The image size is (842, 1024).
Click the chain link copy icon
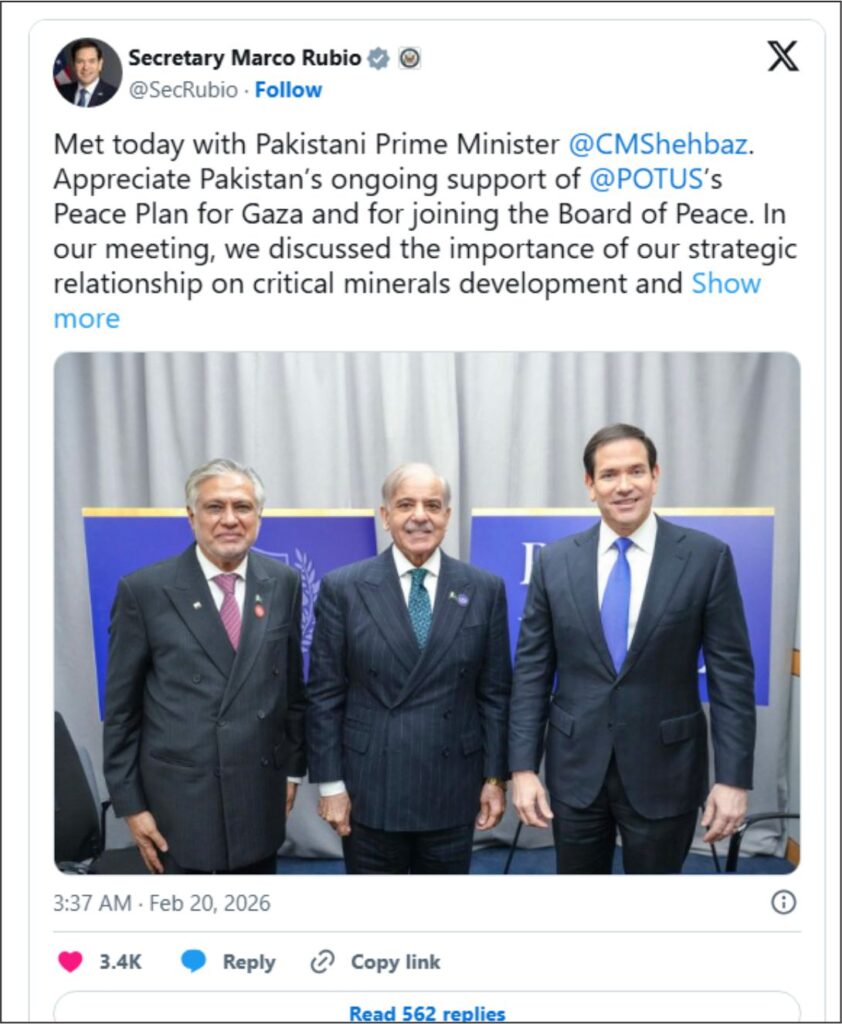tap(322, 962)
